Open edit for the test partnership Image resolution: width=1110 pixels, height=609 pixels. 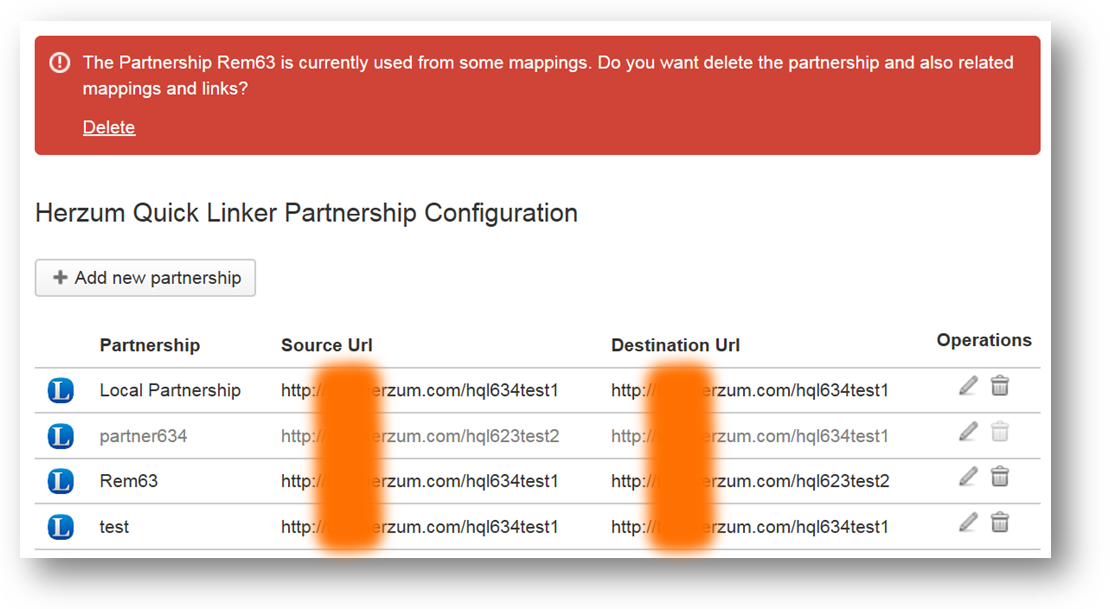[x=968, y=522]
